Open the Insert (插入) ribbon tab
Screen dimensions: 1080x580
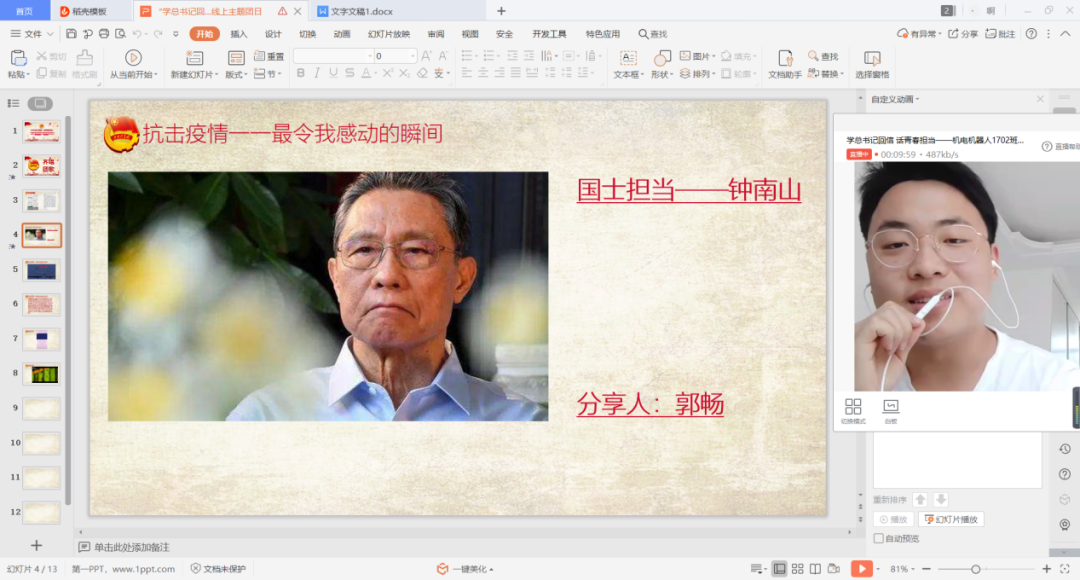[x=238, y=34]
